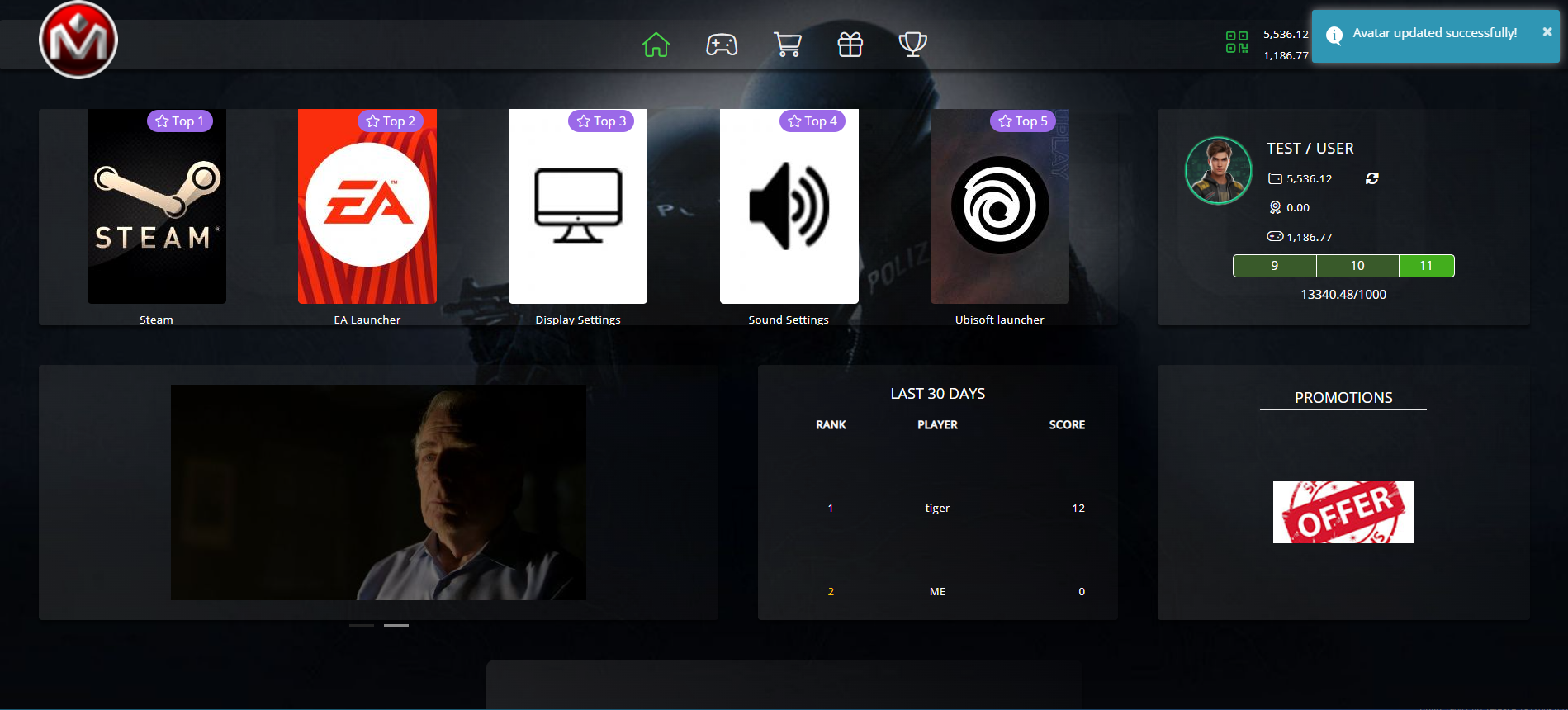The image size is (1568, 710).
Task: Launch the Ubisoft launcher tile
Action: [1000, 206]
